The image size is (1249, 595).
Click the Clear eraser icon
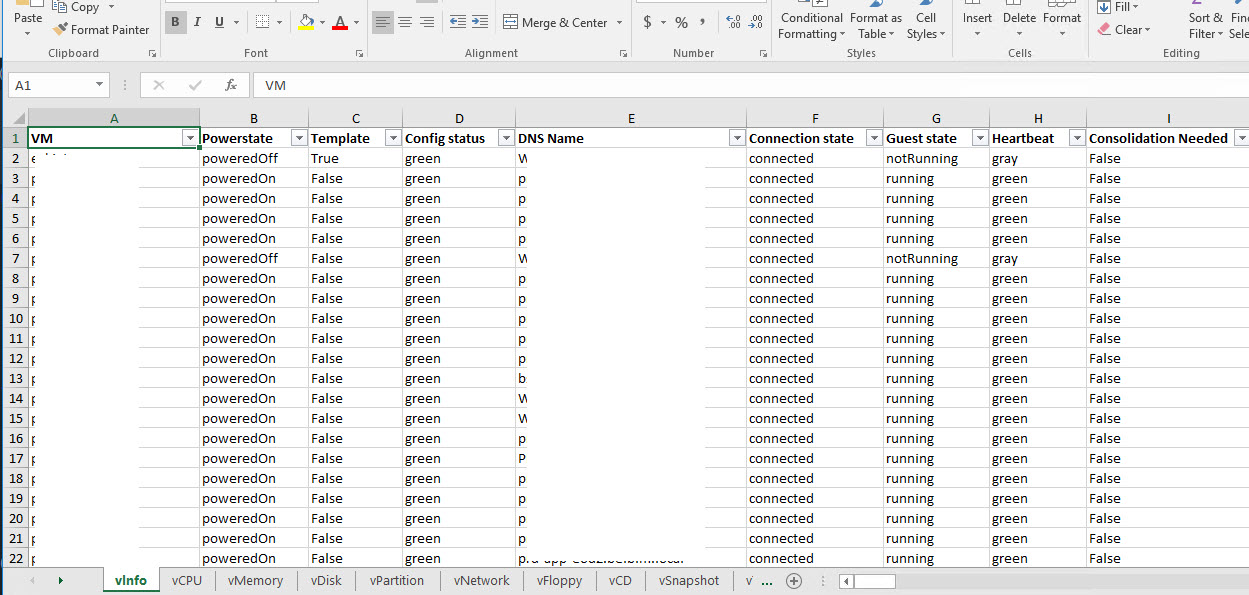[x=1104, y=30]
